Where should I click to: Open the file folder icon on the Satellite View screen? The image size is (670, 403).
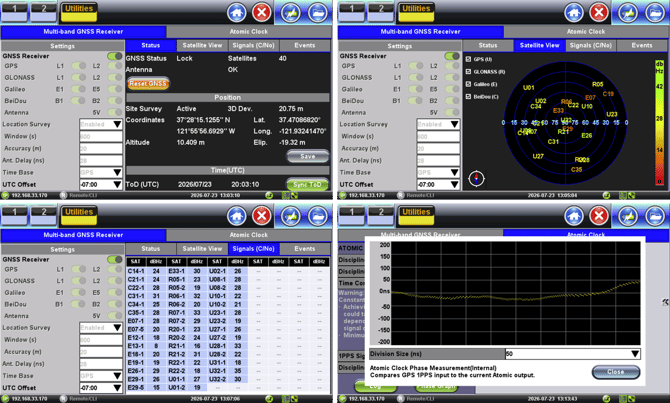point(655,12)
